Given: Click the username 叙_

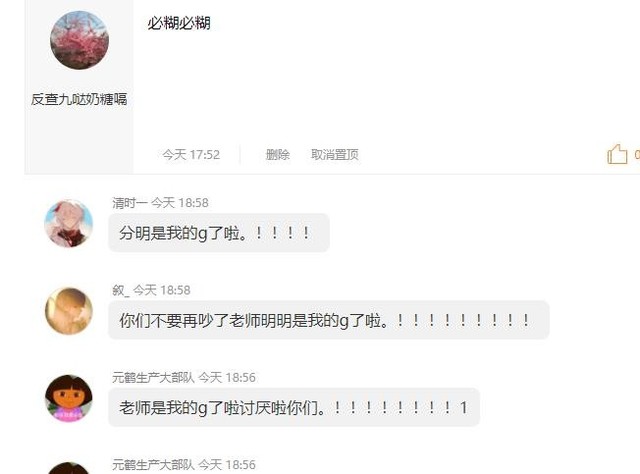Looking at the screenshot, I should pyautogui.click(x=121, y=290).
